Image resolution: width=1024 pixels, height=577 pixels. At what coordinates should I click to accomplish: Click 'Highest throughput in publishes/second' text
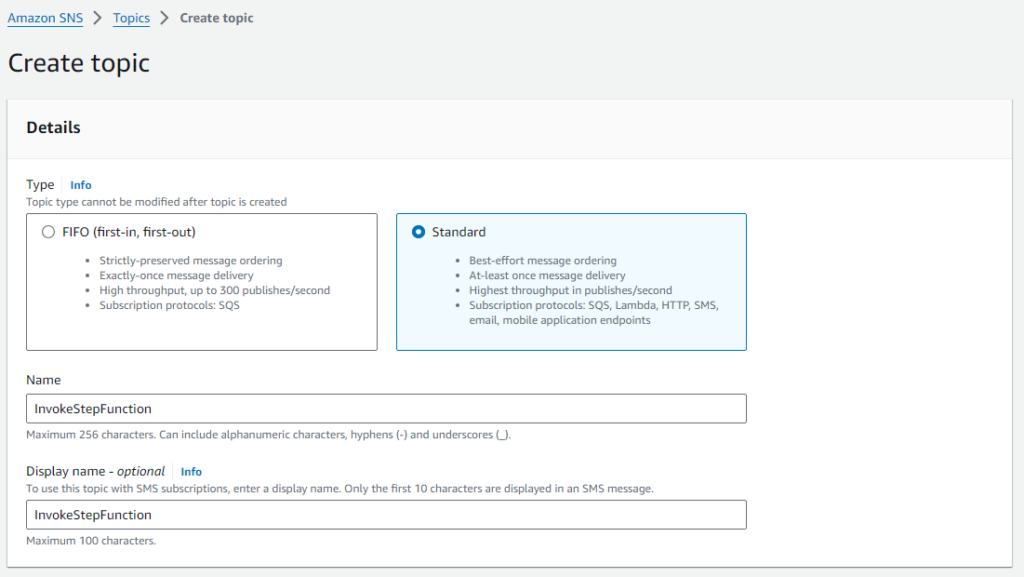tap(570, 290)
